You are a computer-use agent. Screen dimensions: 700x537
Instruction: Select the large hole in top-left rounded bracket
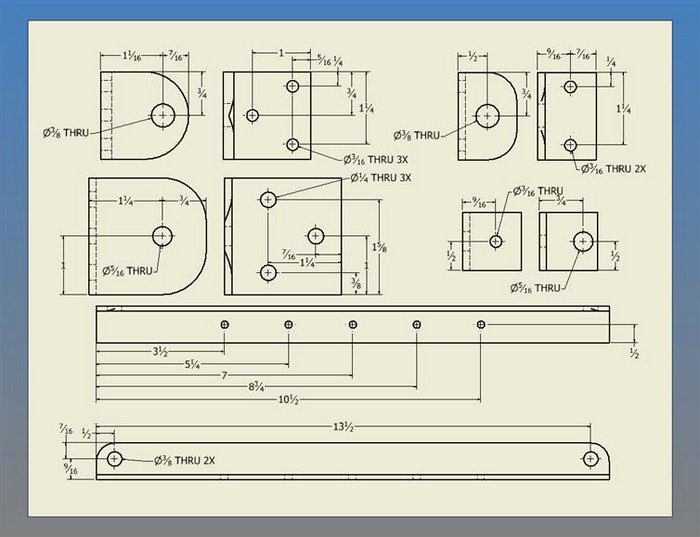(163, 115)
